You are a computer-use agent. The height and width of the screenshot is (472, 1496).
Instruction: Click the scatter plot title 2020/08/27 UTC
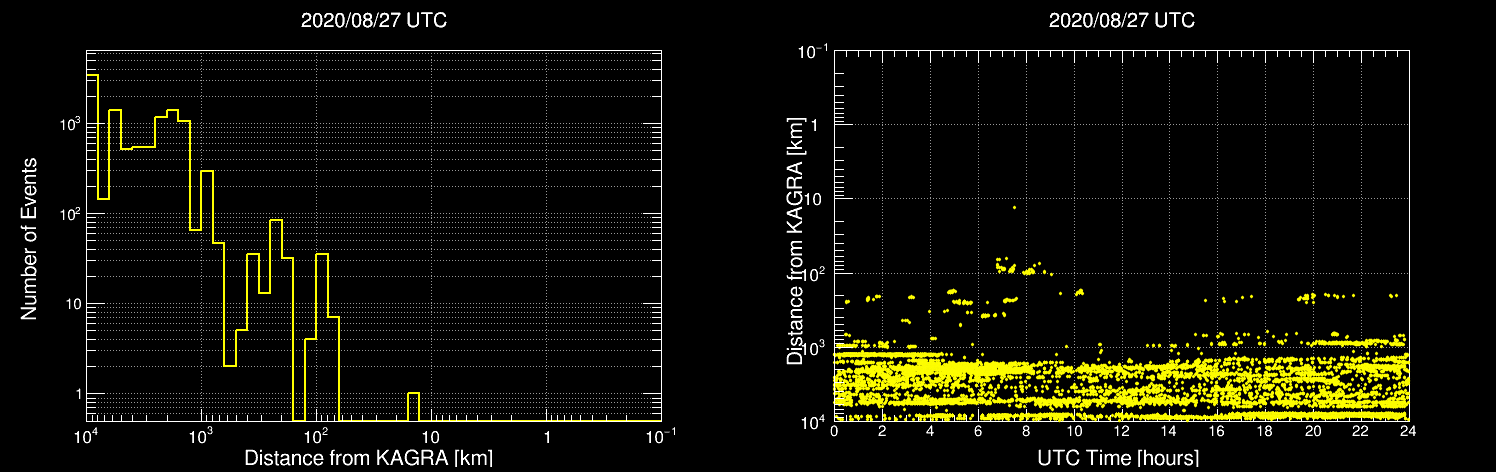[x=1121, y=21]
